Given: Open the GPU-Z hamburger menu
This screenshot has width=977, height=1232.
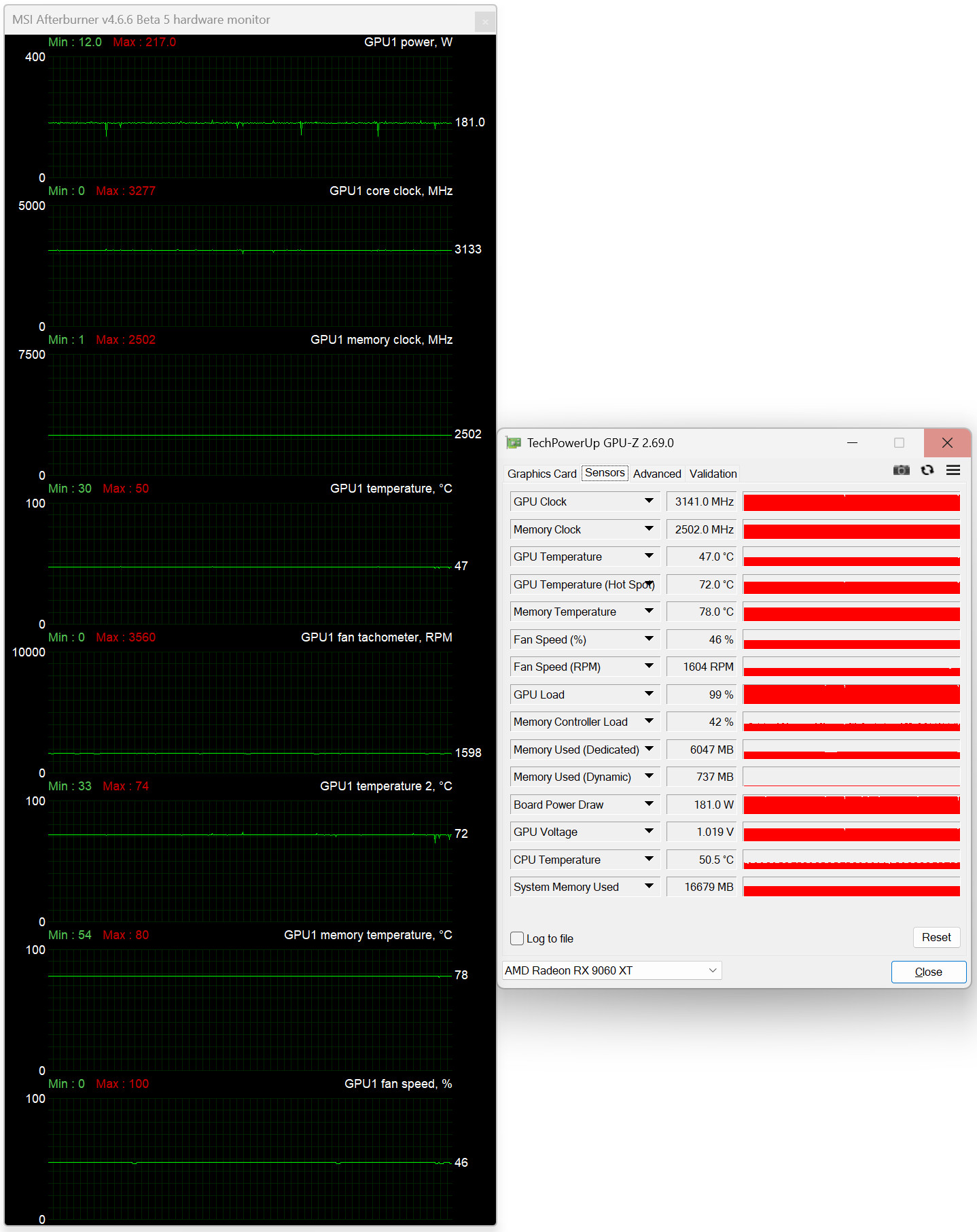Looking at the screenshot, I should pos(953,470).
